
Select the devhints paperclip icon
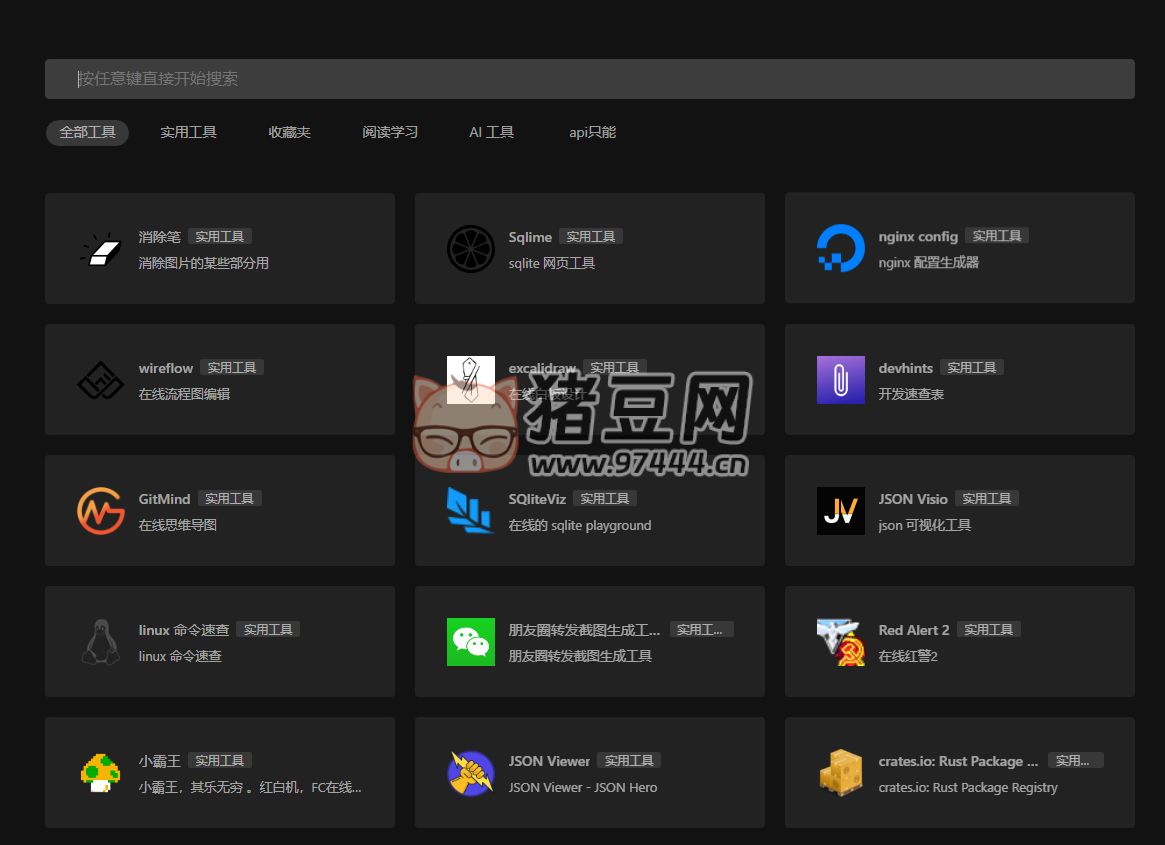pyautogui.click(x=840, y=379)
